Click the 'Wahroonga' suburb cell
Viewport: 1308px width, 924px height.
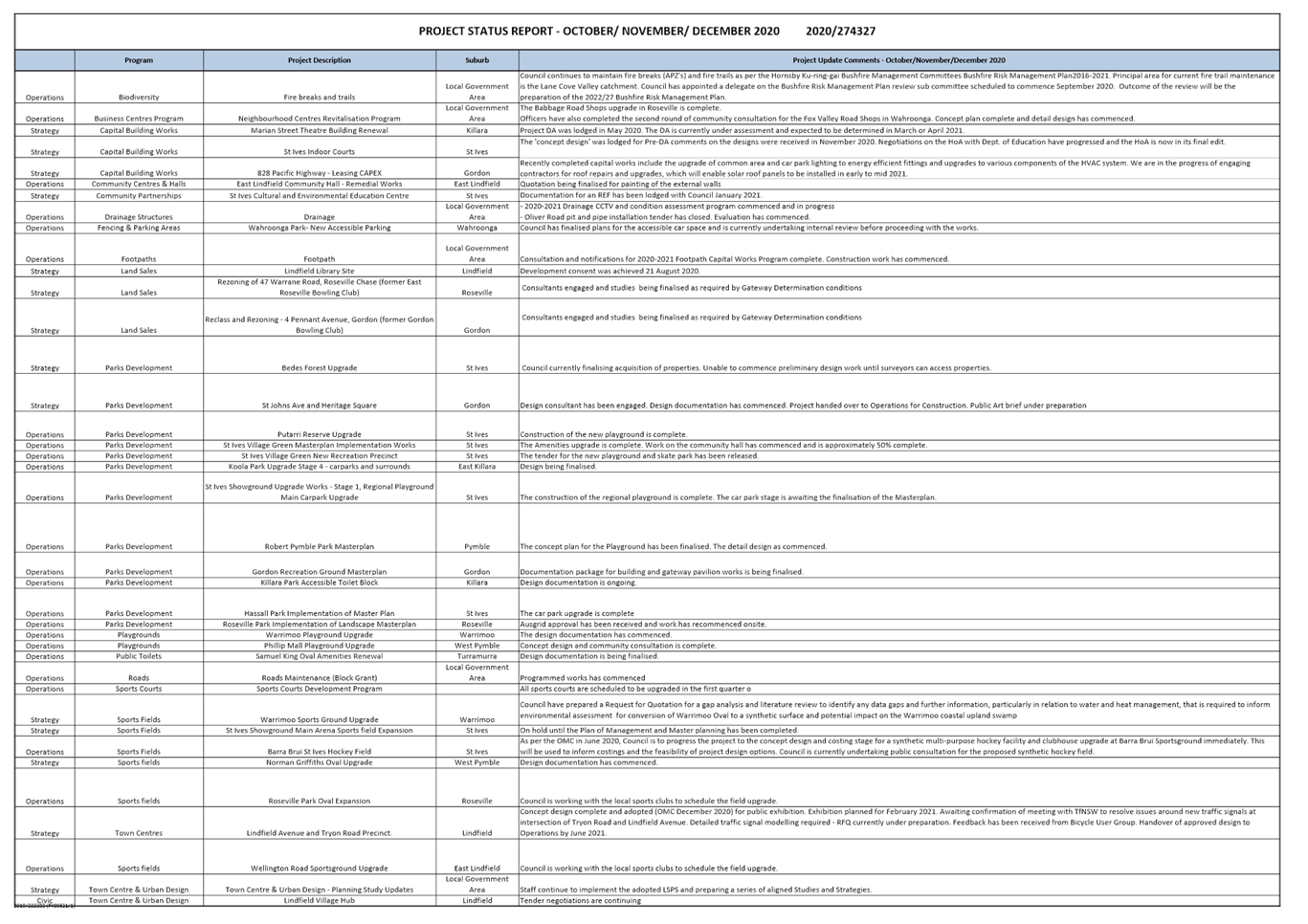477,228
